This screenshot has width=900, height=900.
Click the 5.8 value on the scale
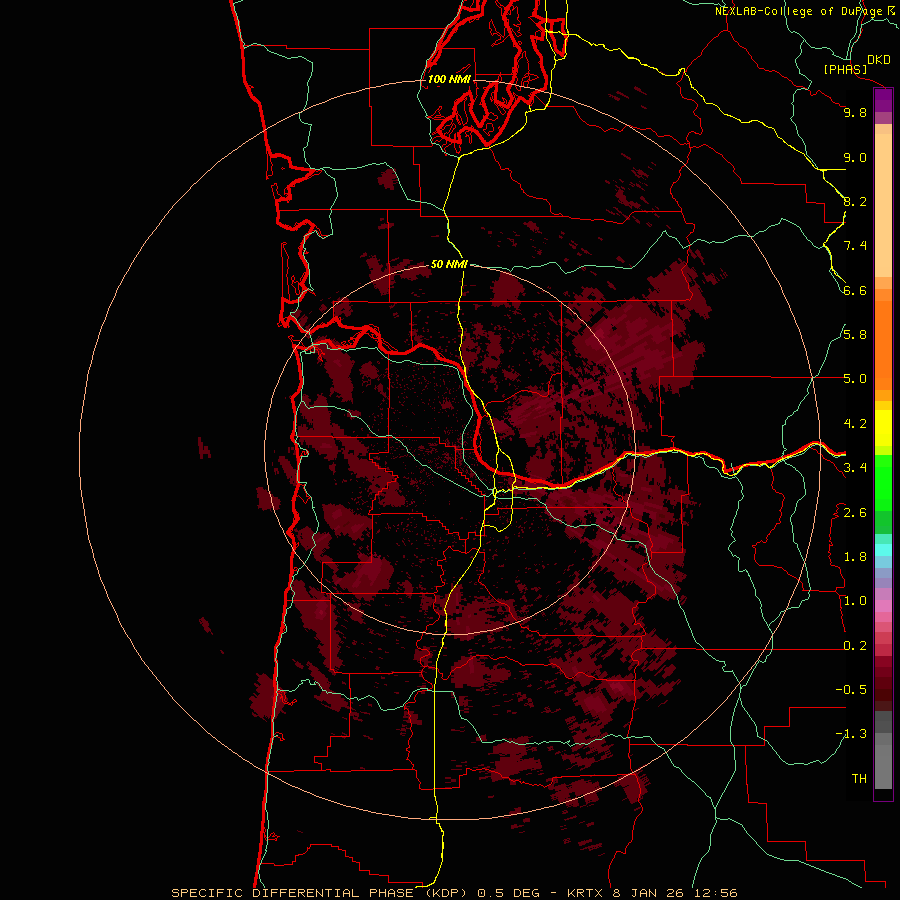855,335
